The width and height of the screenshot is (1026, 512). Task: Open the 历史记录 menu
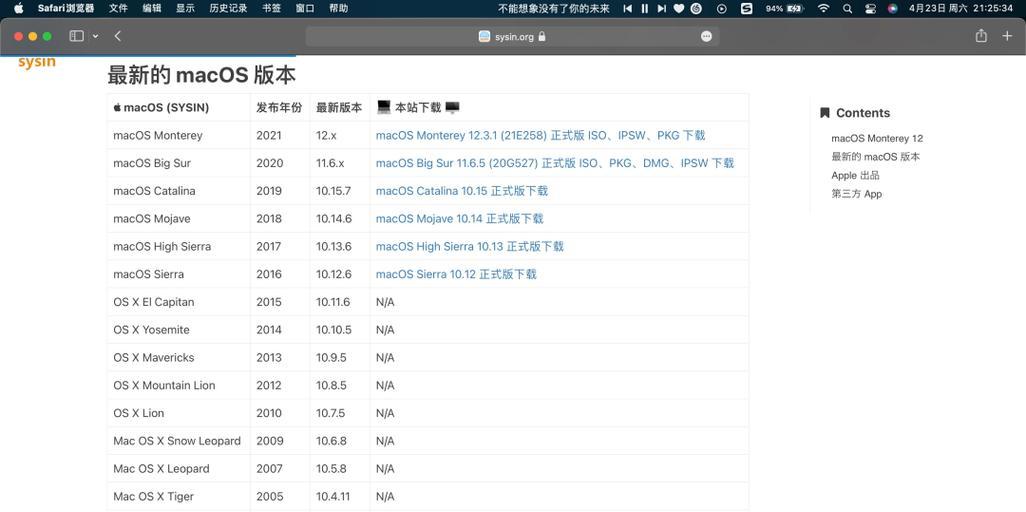[228, 9]
